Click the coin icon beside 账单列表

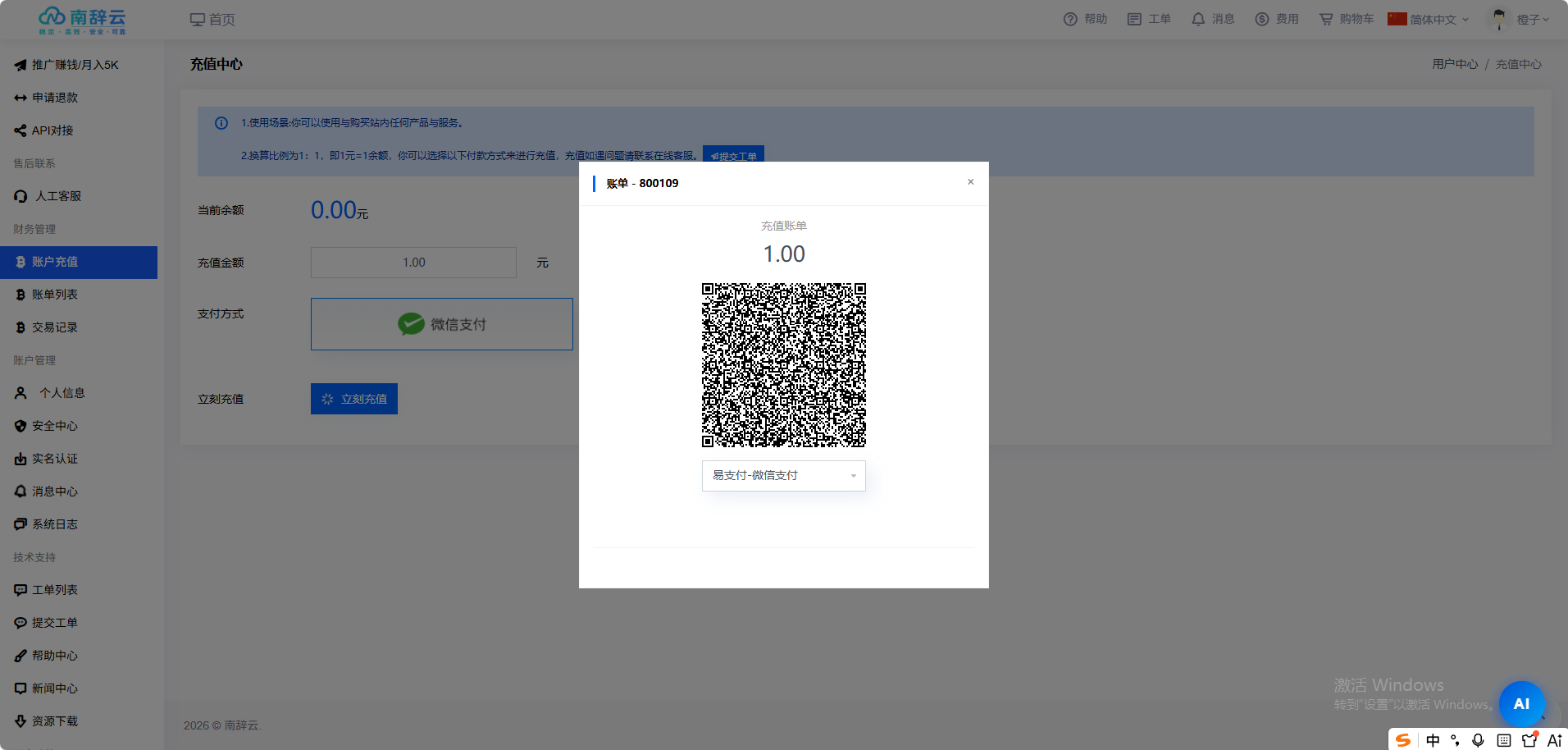[21, 295]
